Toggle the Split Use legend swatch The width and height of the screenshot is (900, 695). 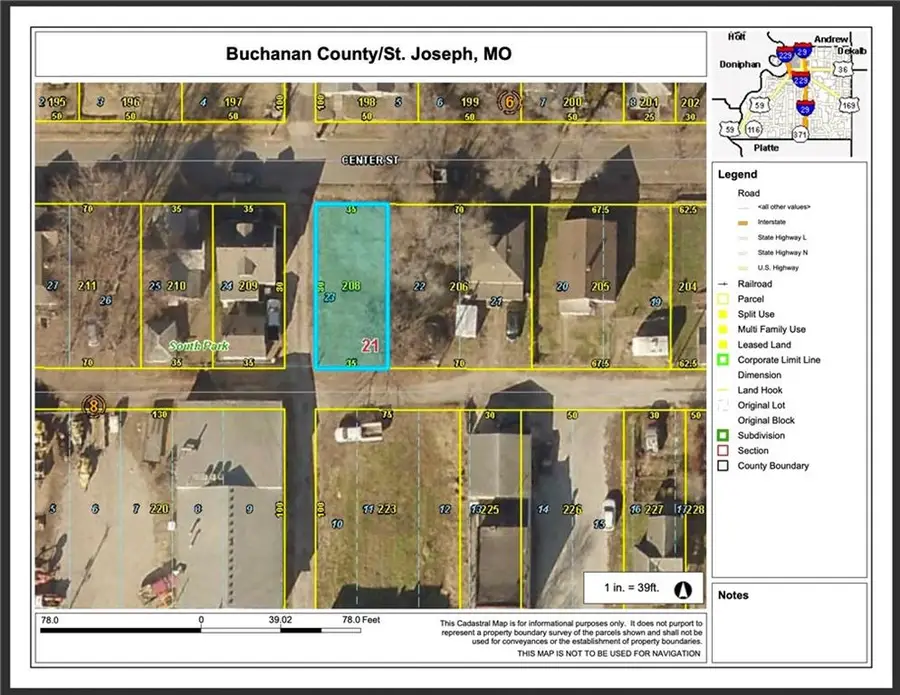pos(722,313)
